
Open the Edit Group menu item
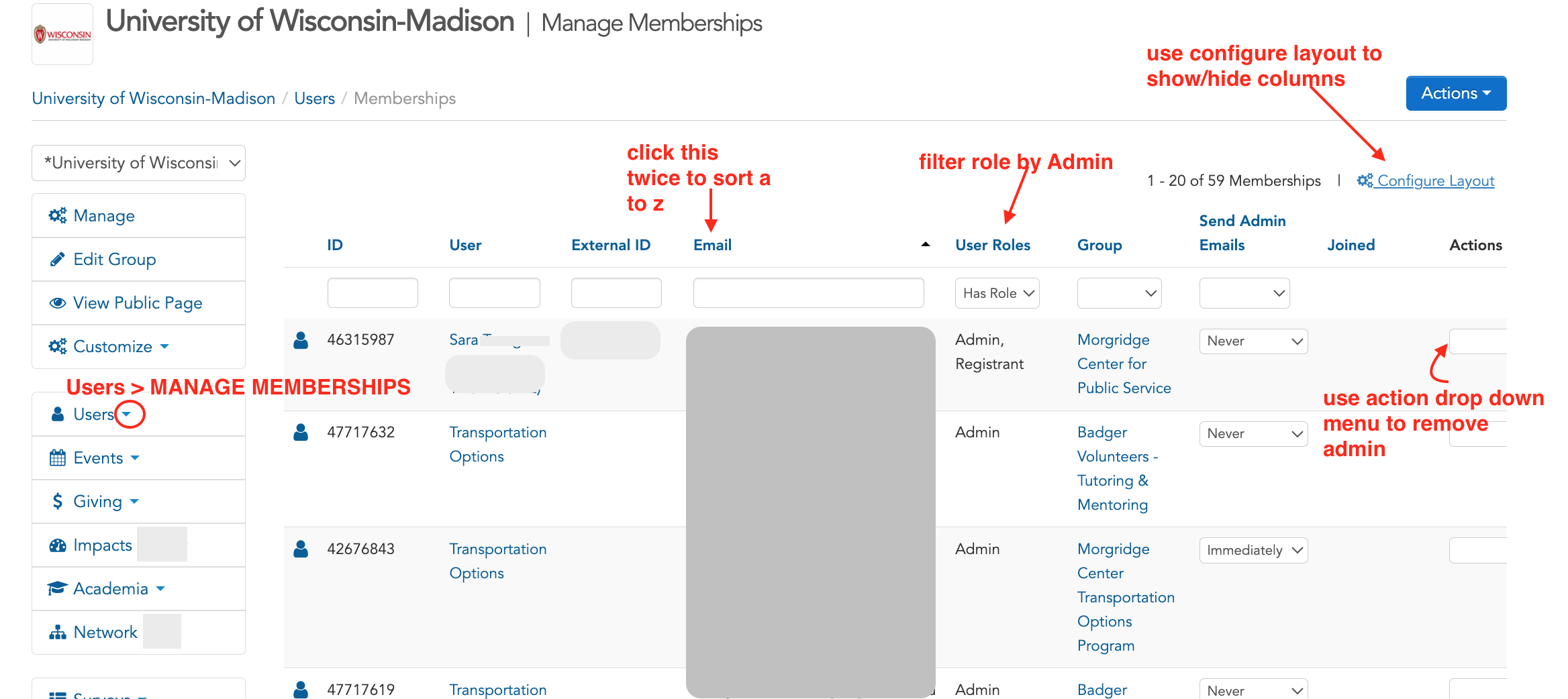(138, 259)
